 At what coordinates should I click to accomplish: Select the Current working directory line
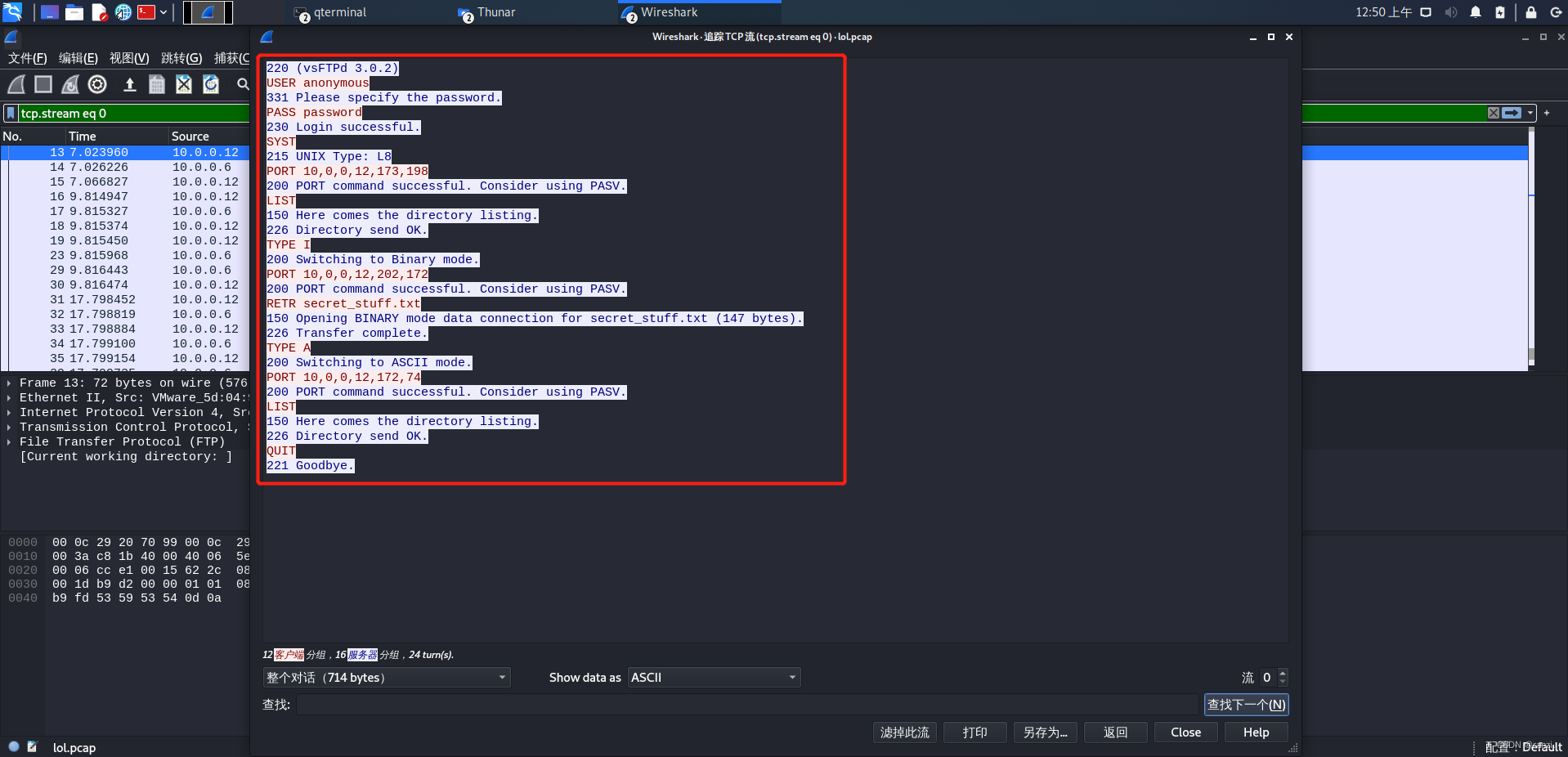point(126,456)
